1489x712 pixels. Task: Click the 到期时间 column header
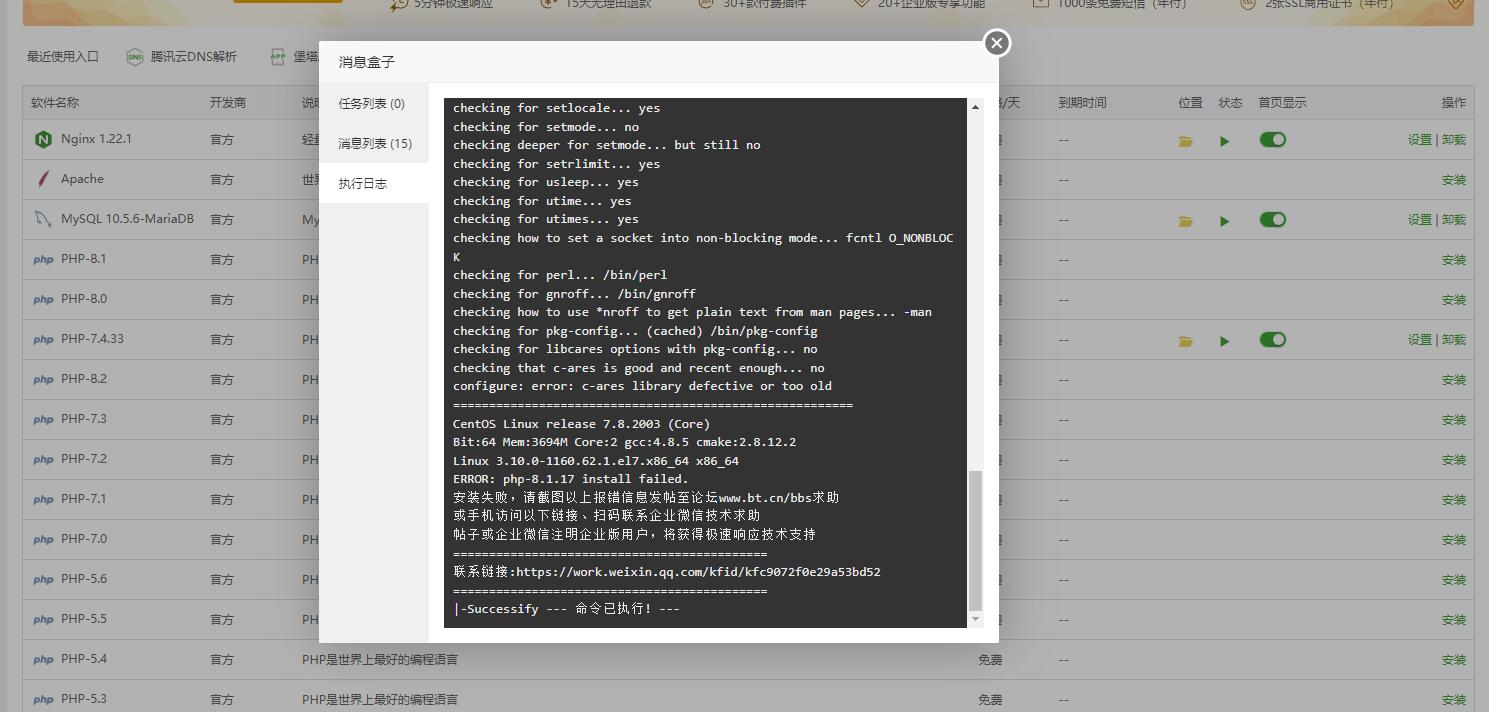coord(1083,103)
